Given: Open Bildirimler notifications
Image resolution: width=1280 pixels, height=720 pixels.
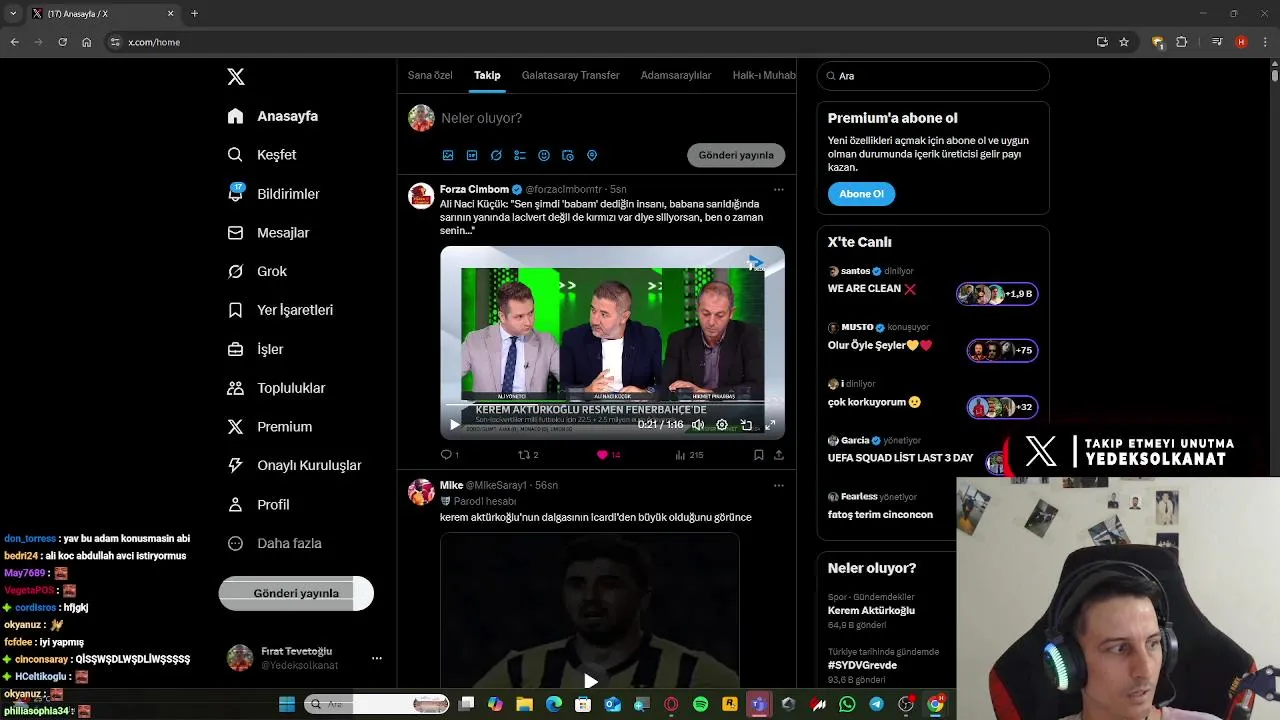Looking at the screenshot, I should click(x=274, y=194).
